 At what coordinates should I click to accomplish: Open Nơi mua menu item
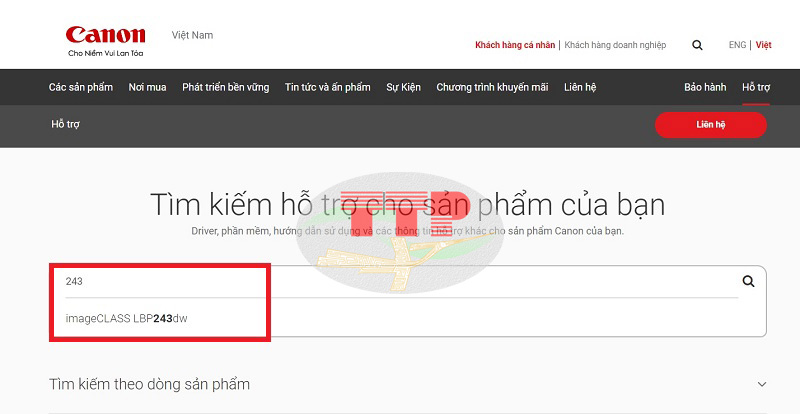coord(147,87)
